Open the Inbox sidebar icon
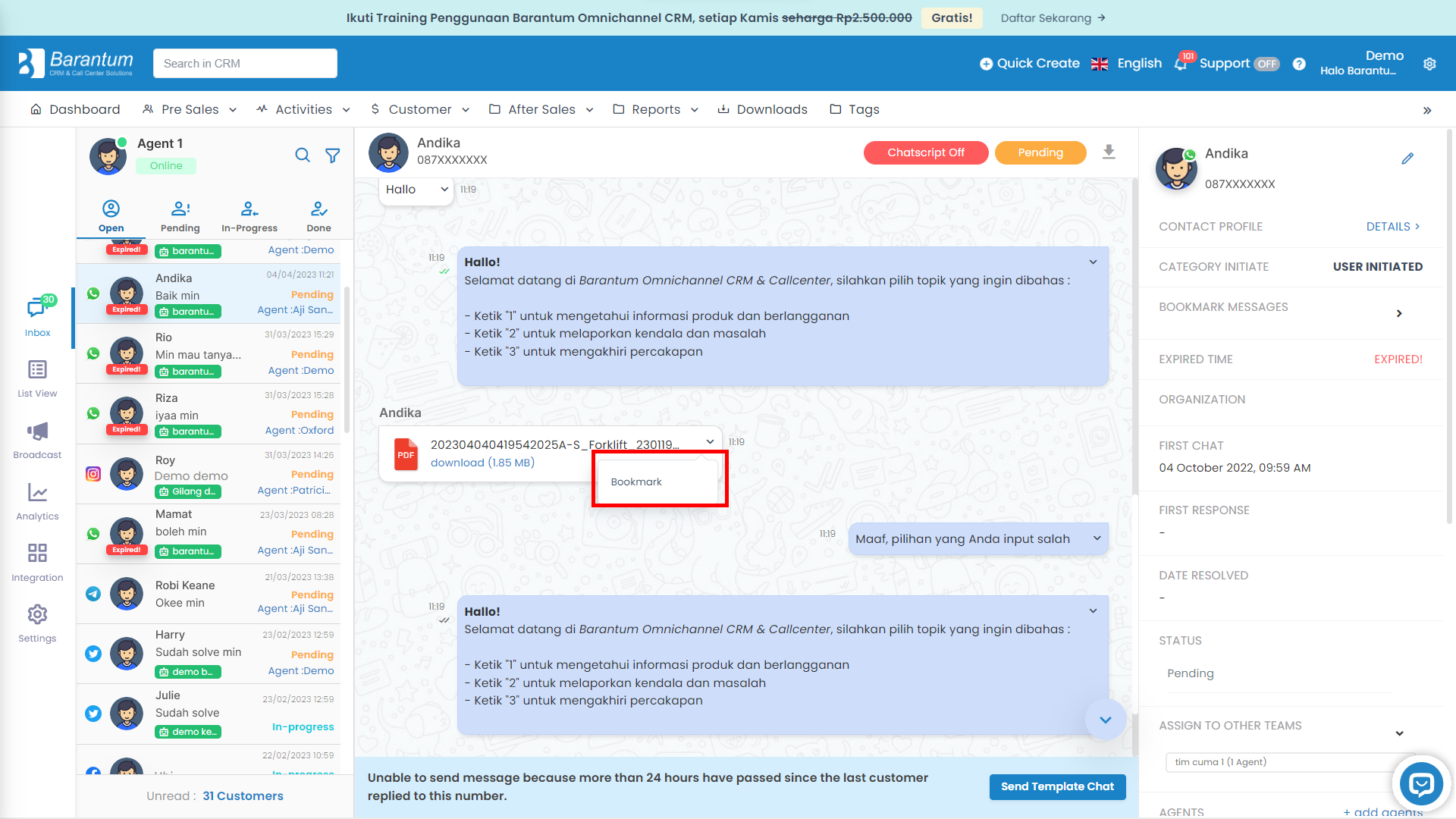Viewport: 1456px width, 819px height. pyautogui.click(x=37, y=316)
